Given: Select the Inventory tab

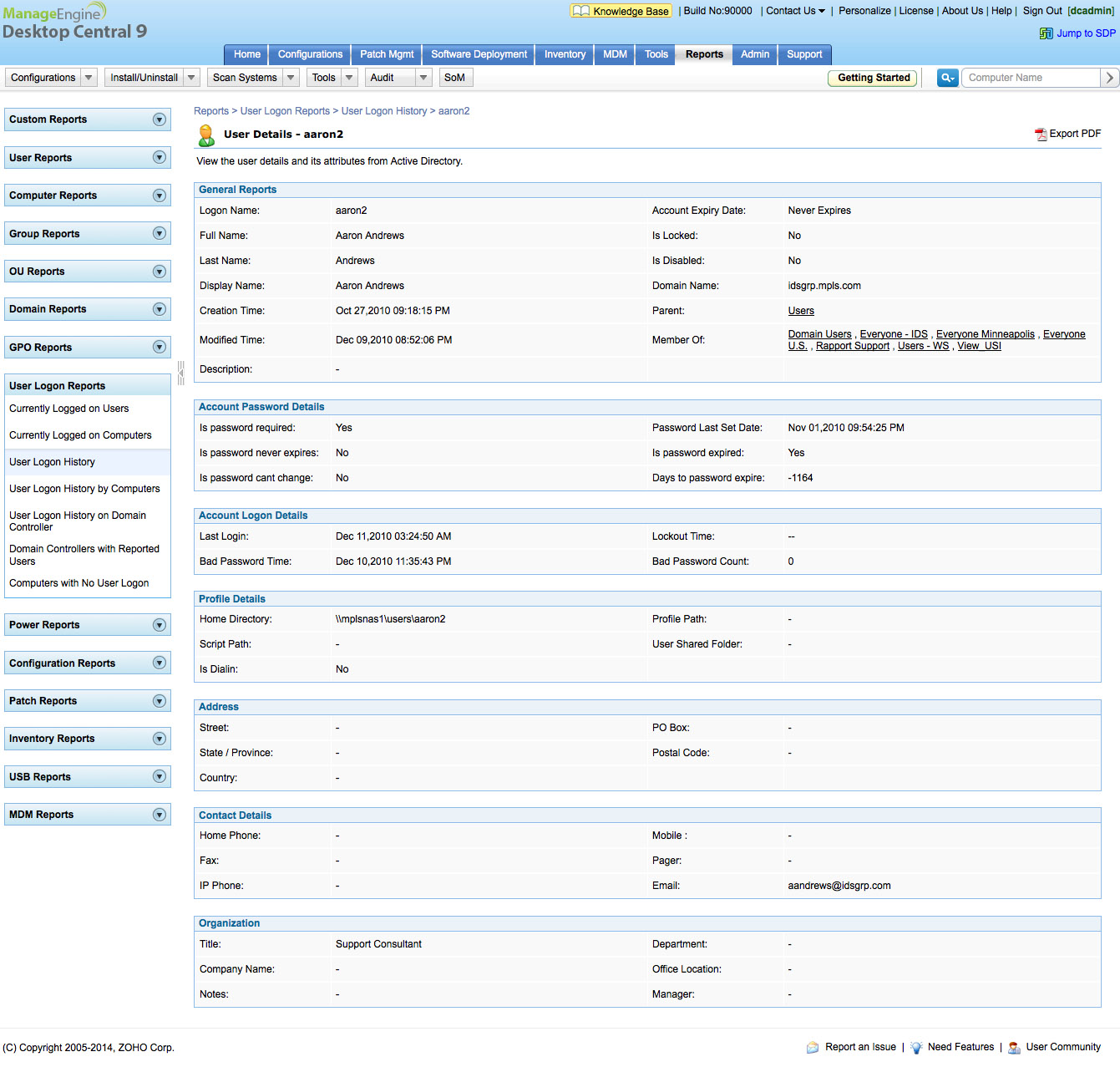Looking at the screenshot, I should [565, 54].
